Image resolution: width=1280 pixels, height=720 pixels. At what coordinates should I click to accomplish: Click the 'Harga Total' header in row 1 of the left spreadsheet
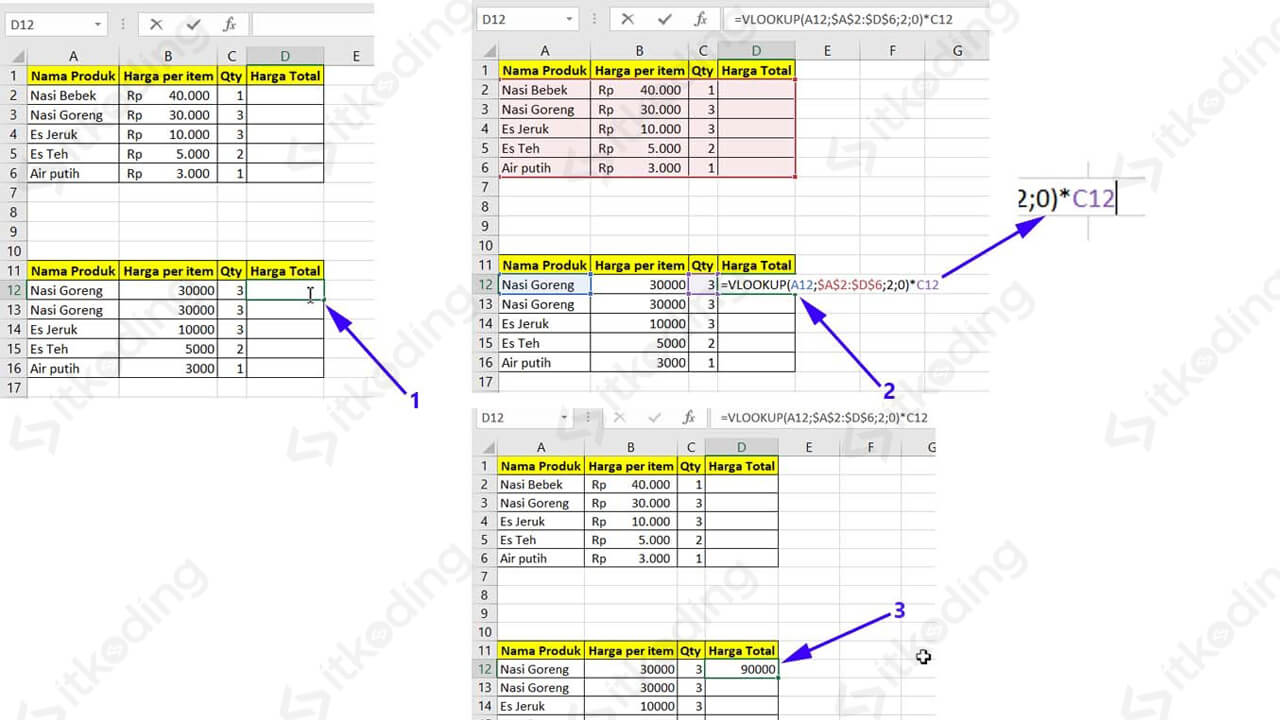285,76
